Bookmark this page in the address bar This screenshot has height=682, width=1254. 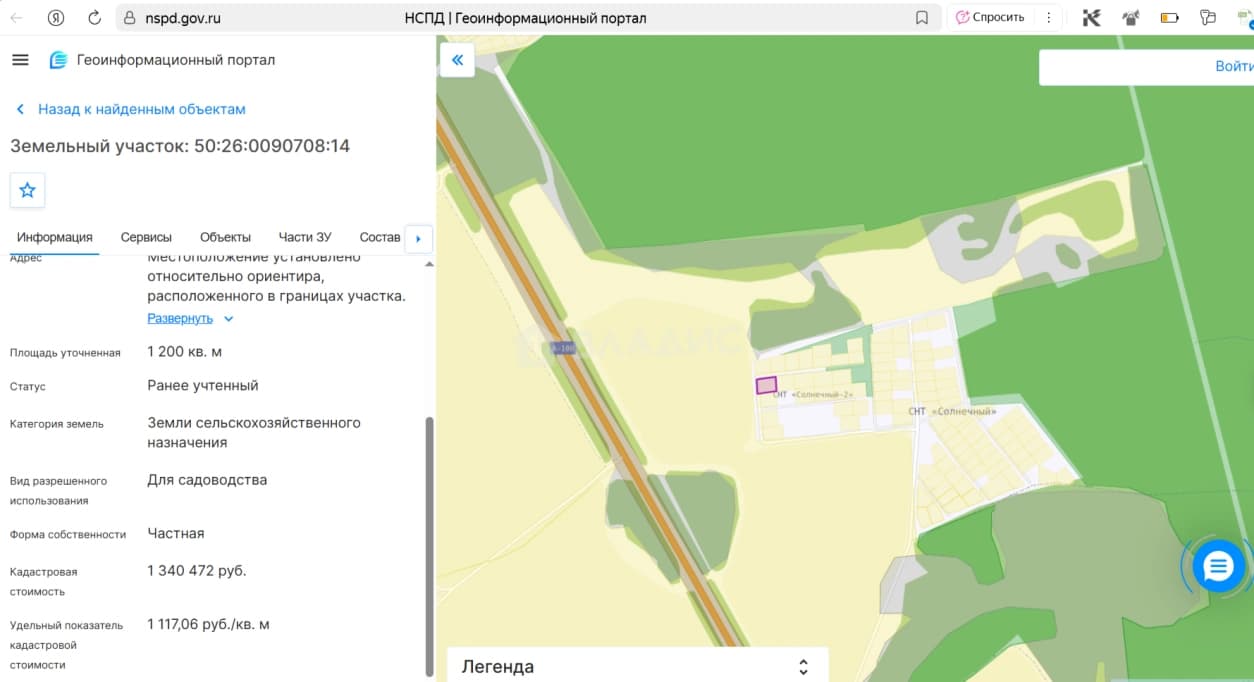point(922,17)
